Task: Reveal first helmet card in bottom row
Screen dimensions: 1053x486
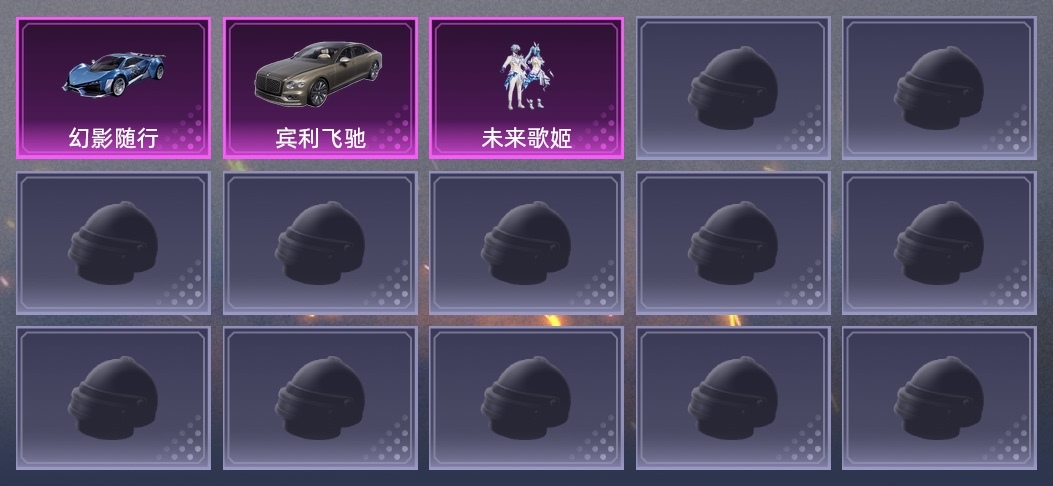Action: [x=113, y=398]
